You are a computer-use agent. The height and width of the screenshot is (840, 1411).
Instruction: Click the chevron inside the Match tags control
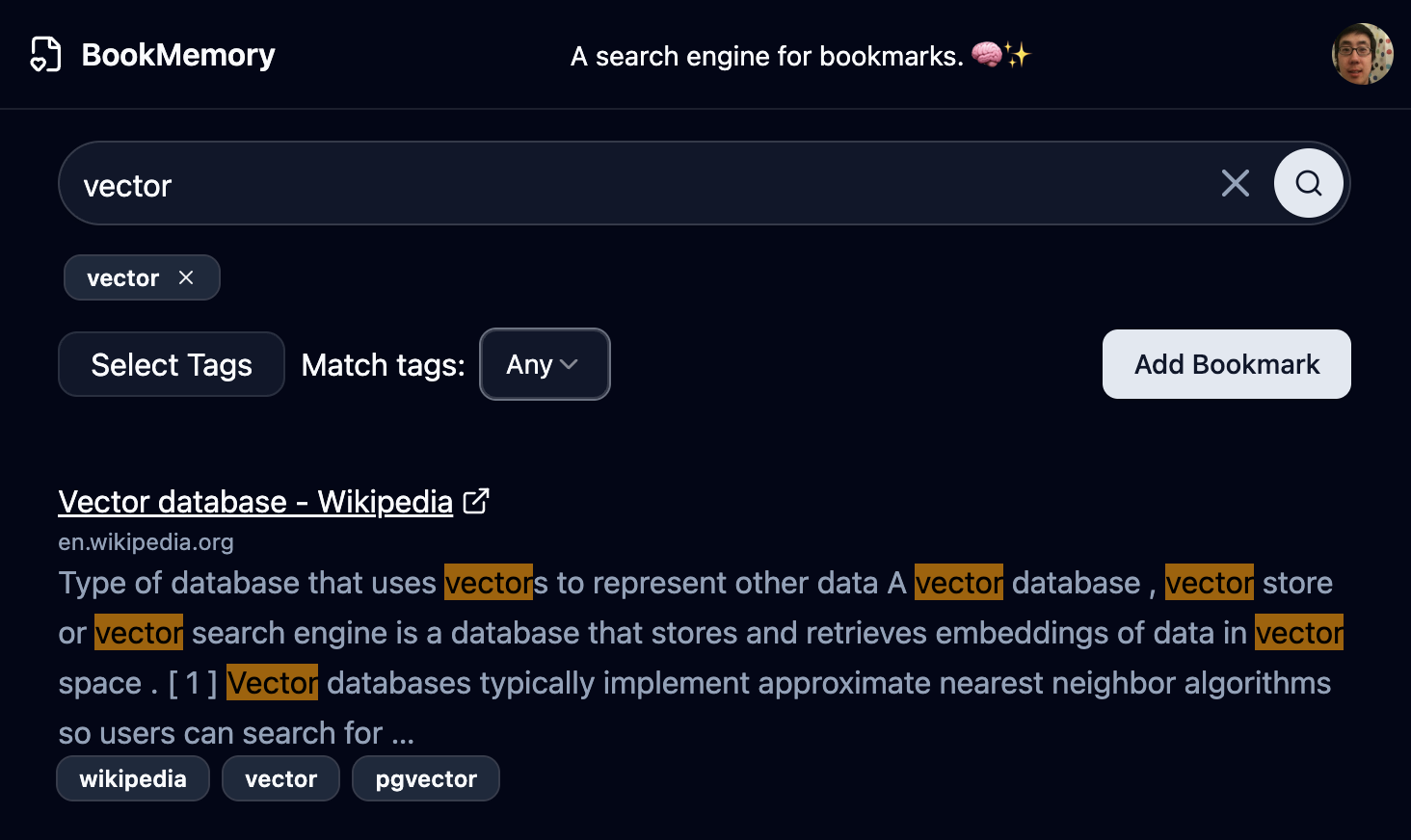point(571,364)
